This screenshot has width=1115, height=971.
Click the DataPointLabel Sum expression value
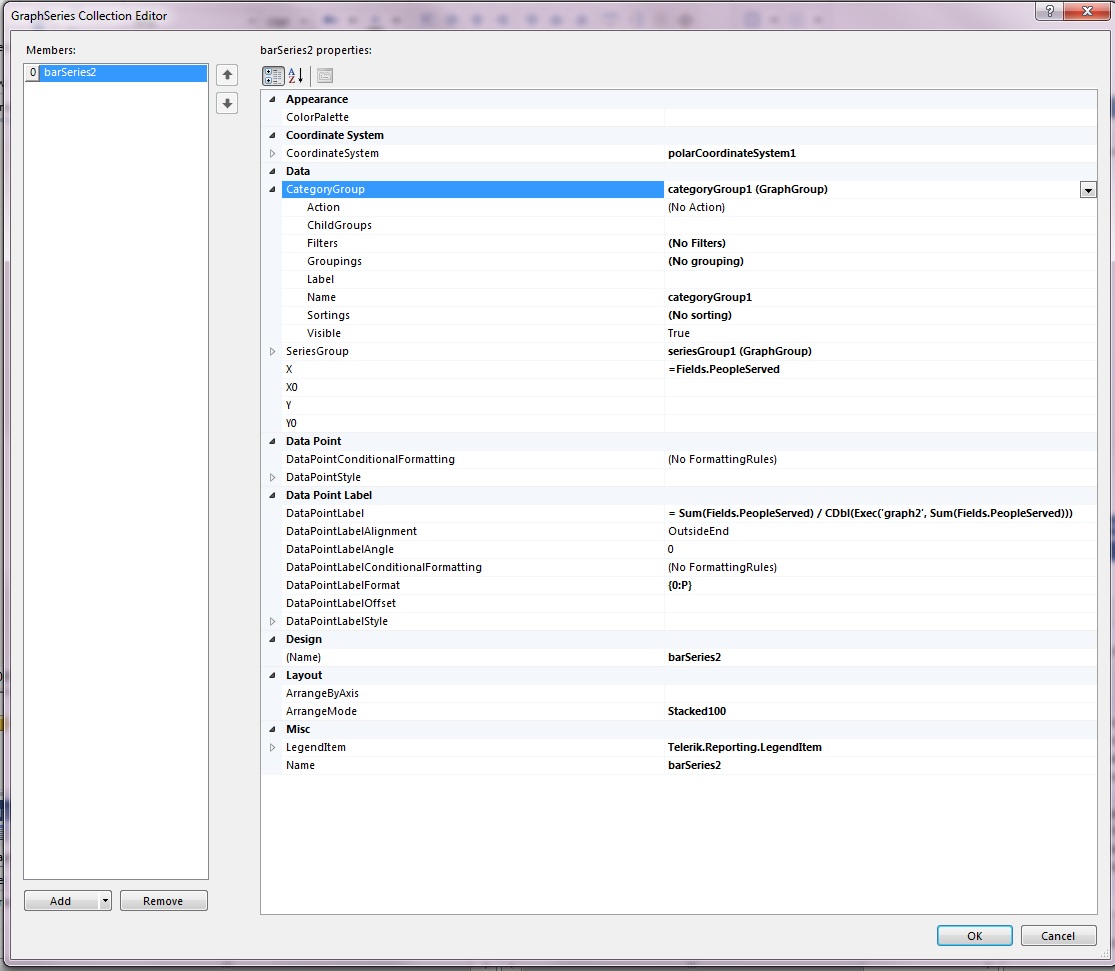(x=870, y=513)
